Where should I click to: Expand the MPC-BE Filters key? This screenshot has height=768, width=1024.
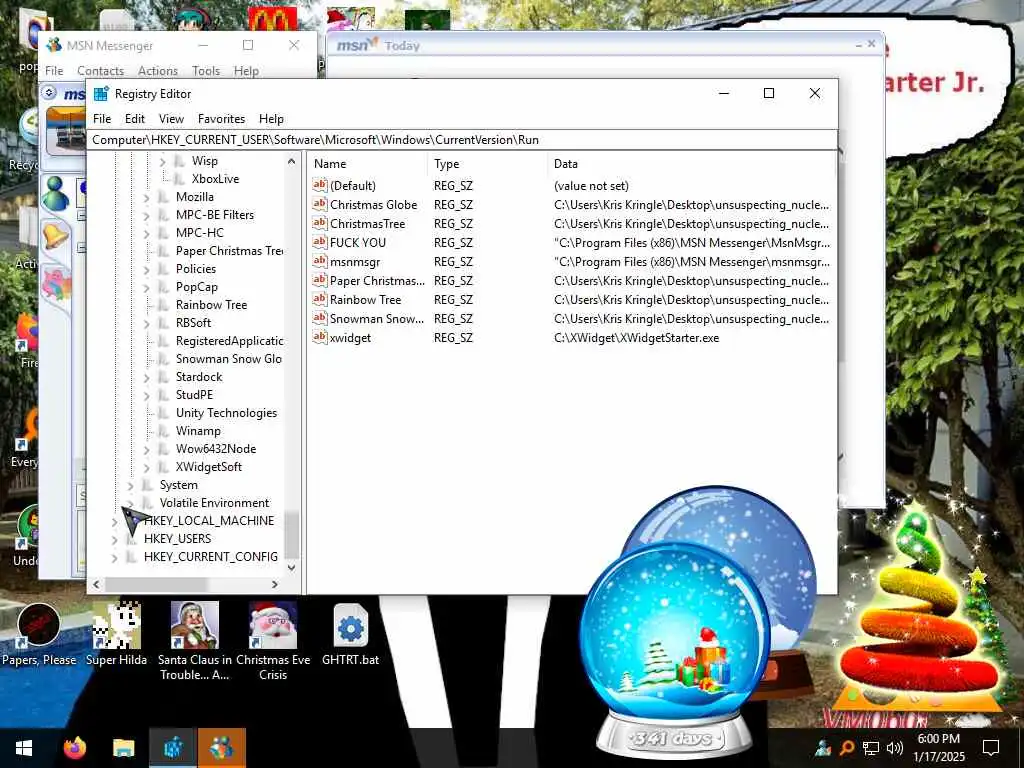tap(146, 215)
